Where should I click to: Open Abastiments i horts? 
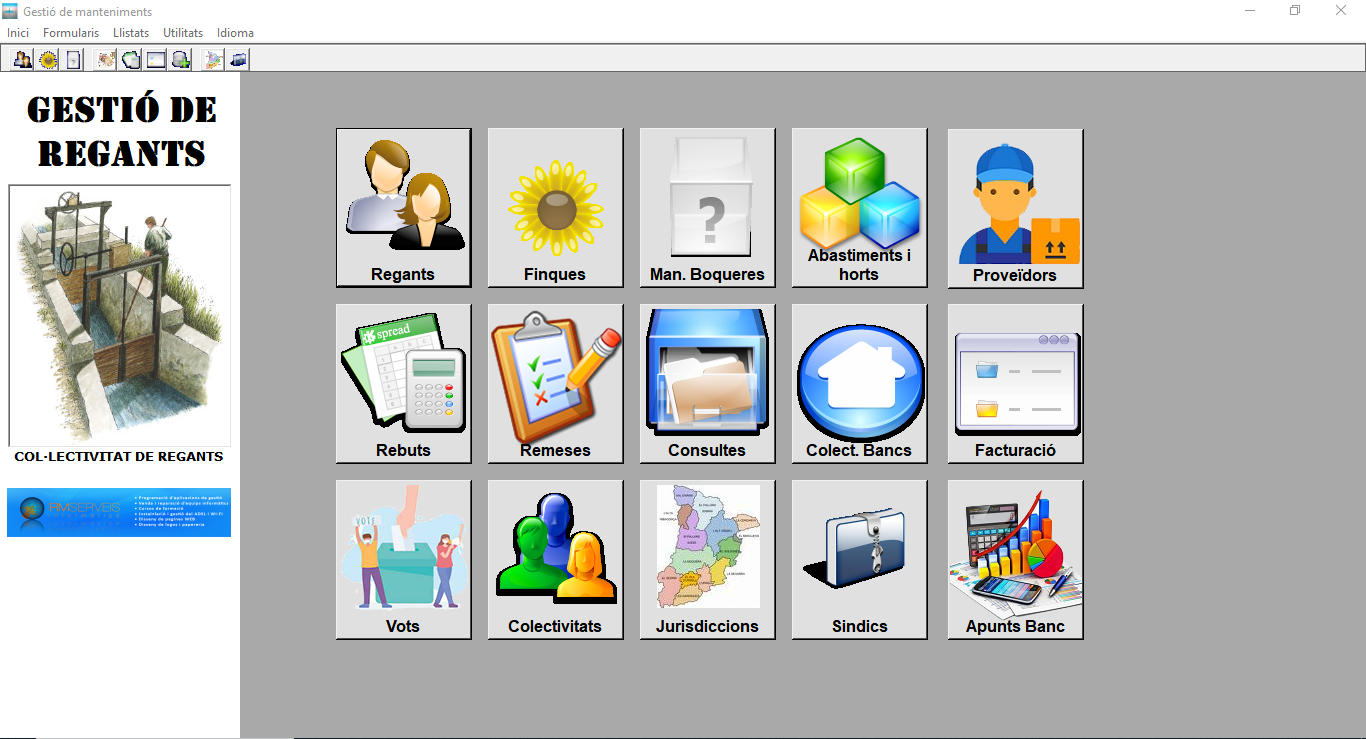pyautogui.click(x=859, y=207)
